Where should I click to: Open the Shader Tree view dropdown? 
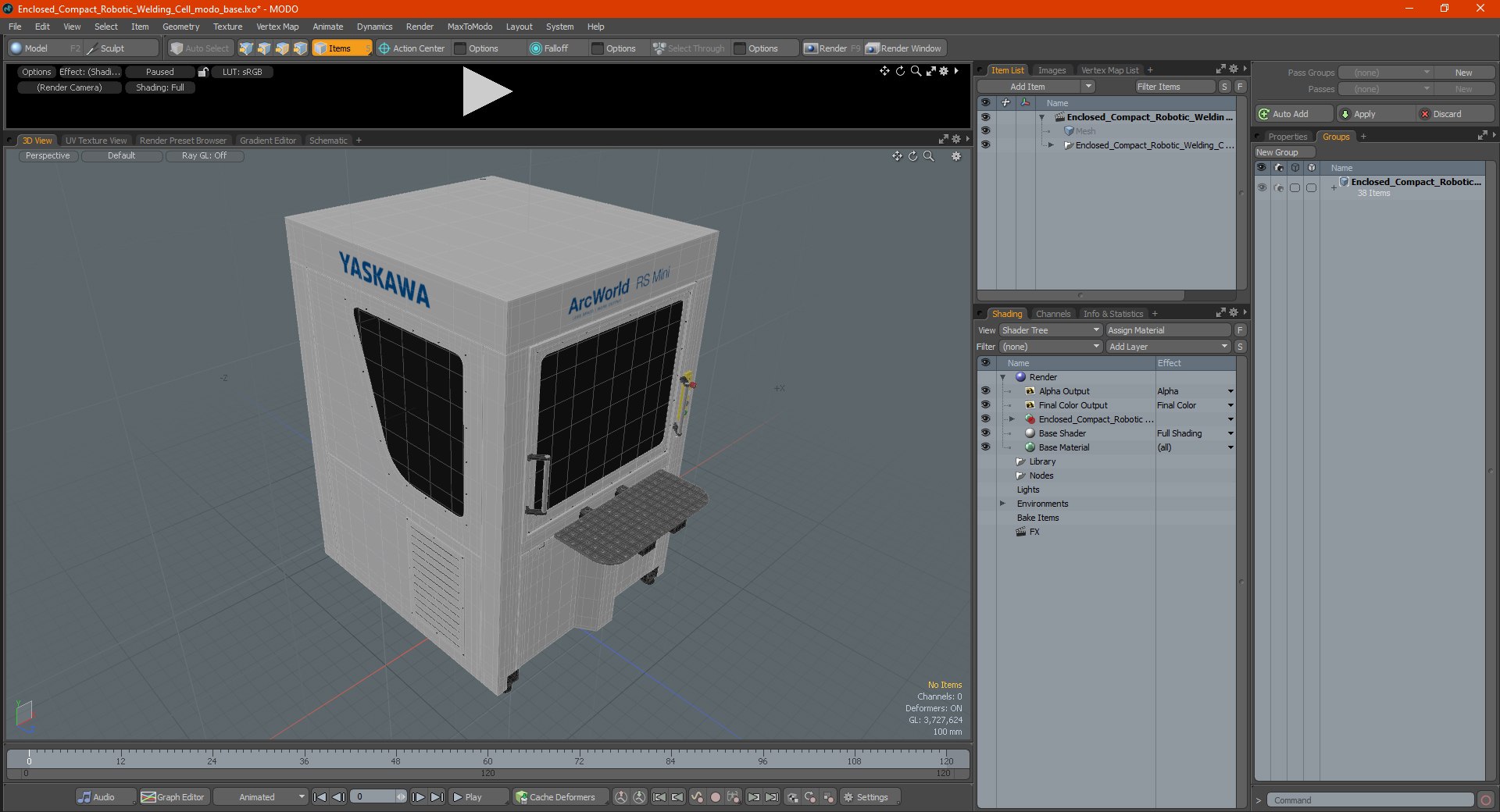(1051, 330)
